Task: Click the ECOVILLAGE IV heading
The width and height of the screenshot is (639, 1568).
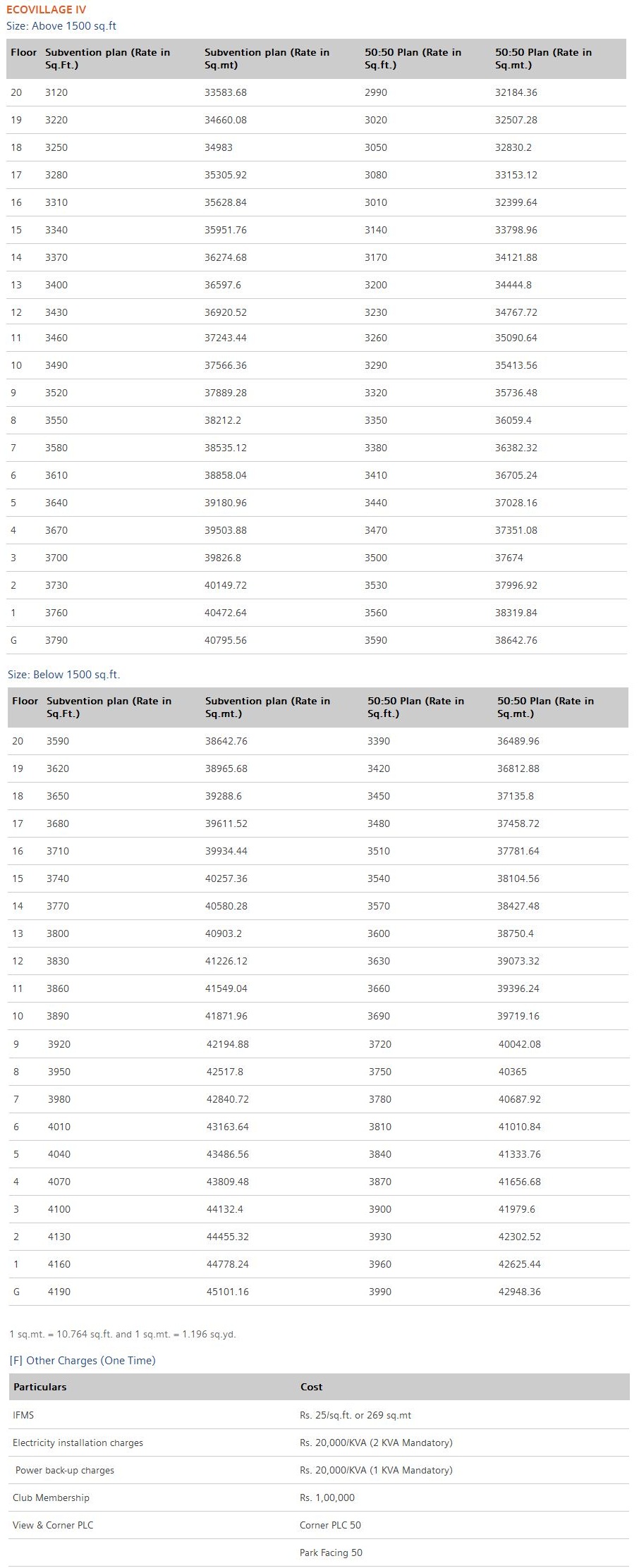Action: (47, 10)
